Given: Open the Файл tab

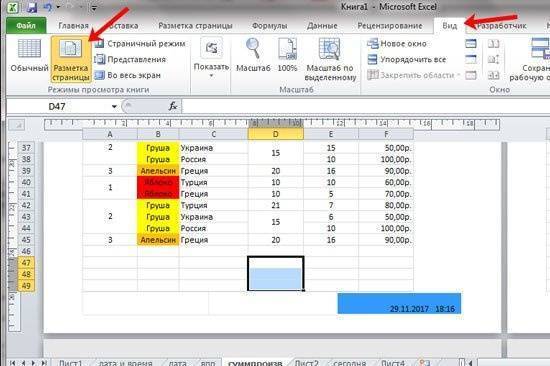Looking at the screenshot, I should [26, 26].
